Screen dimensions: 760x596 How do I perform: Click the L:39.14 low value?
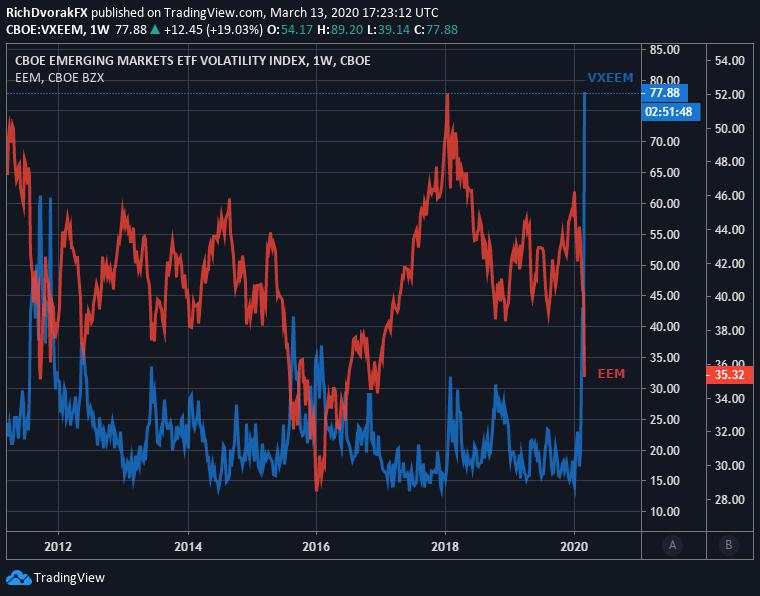pos(388,30)
